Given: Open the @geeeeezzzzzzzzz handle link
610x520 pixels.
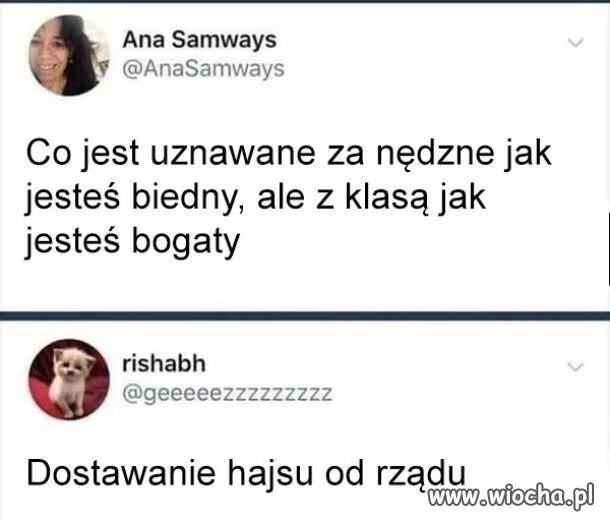Looking at the screenshot, I should [227, 393].
